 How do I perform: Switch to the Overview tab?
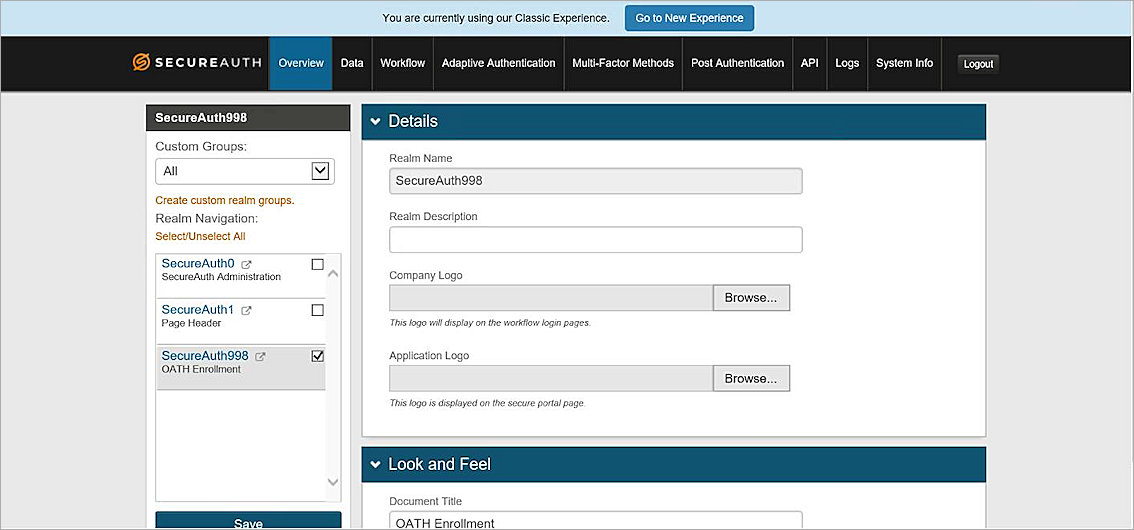pos(301,63)
